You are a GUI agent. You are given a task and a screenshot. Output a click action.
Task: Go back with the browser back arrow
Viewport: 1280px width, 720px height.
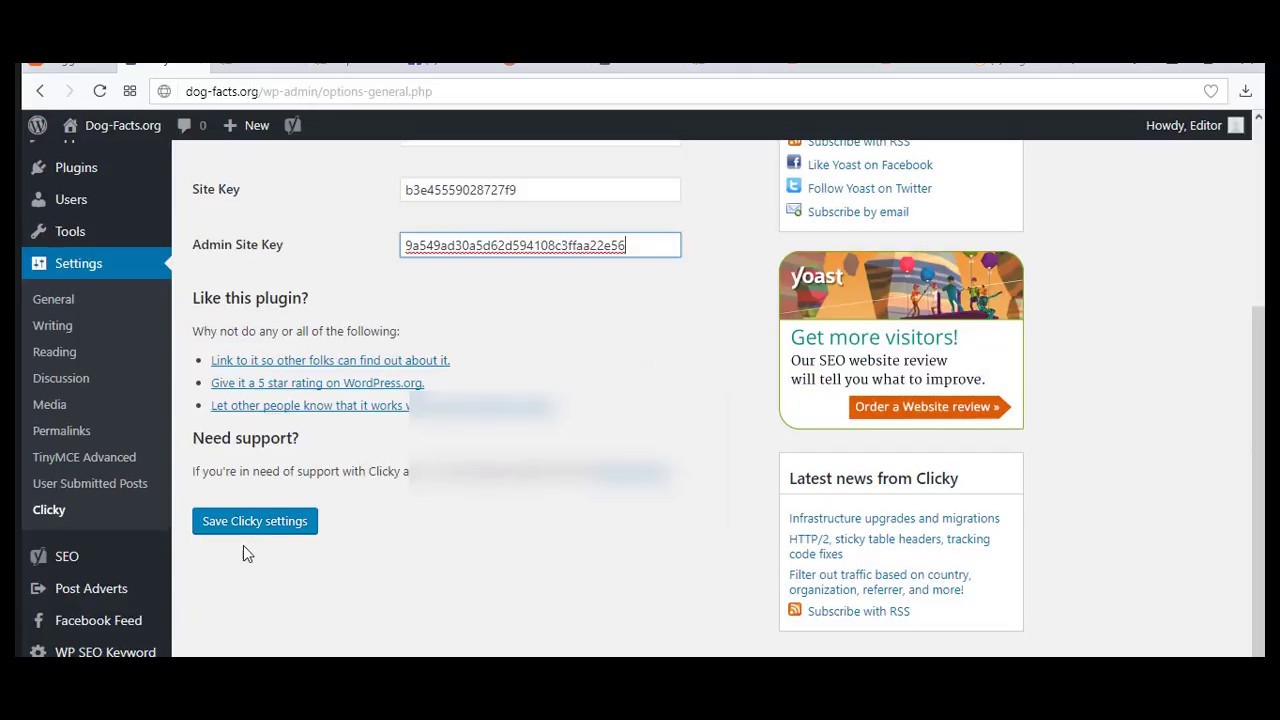(x=40, y=91)
